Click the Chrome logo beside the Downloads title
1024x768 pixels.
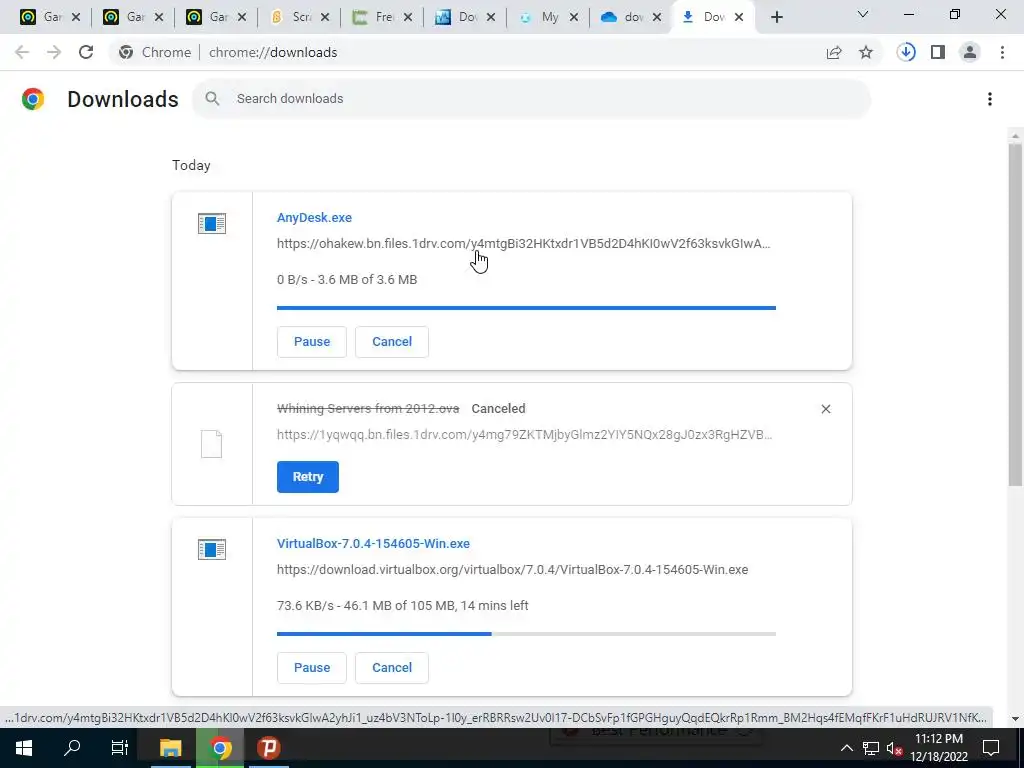pos(33,99)
